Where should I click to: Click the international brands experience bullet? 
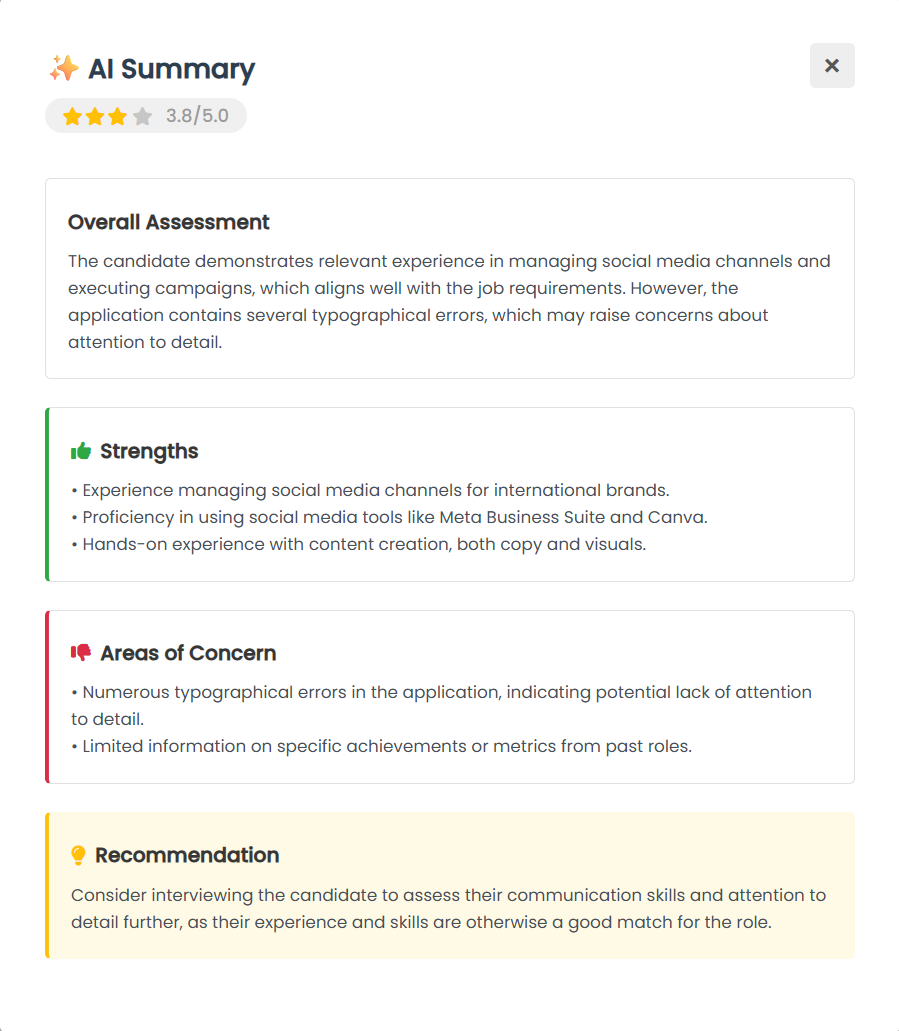click(x=371, y=490)
